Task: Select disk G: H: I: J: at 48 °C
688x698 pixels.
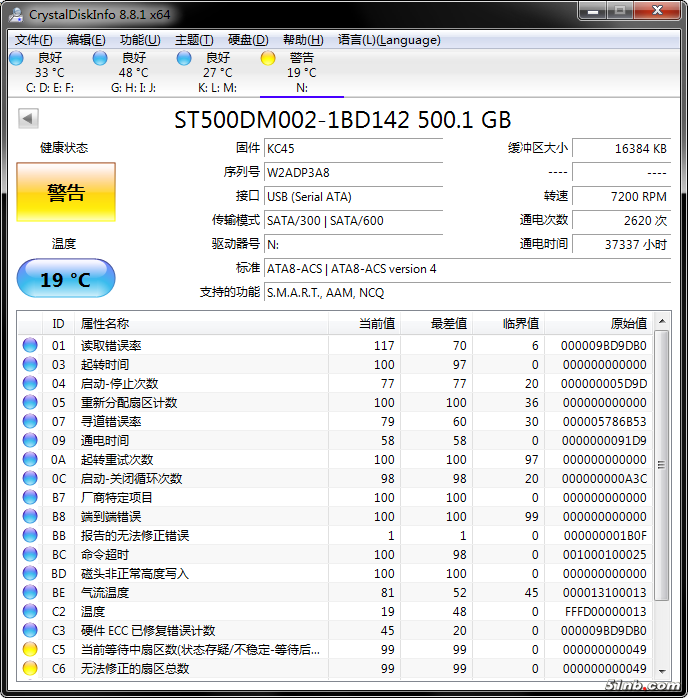Action: [x=134, y=73]
